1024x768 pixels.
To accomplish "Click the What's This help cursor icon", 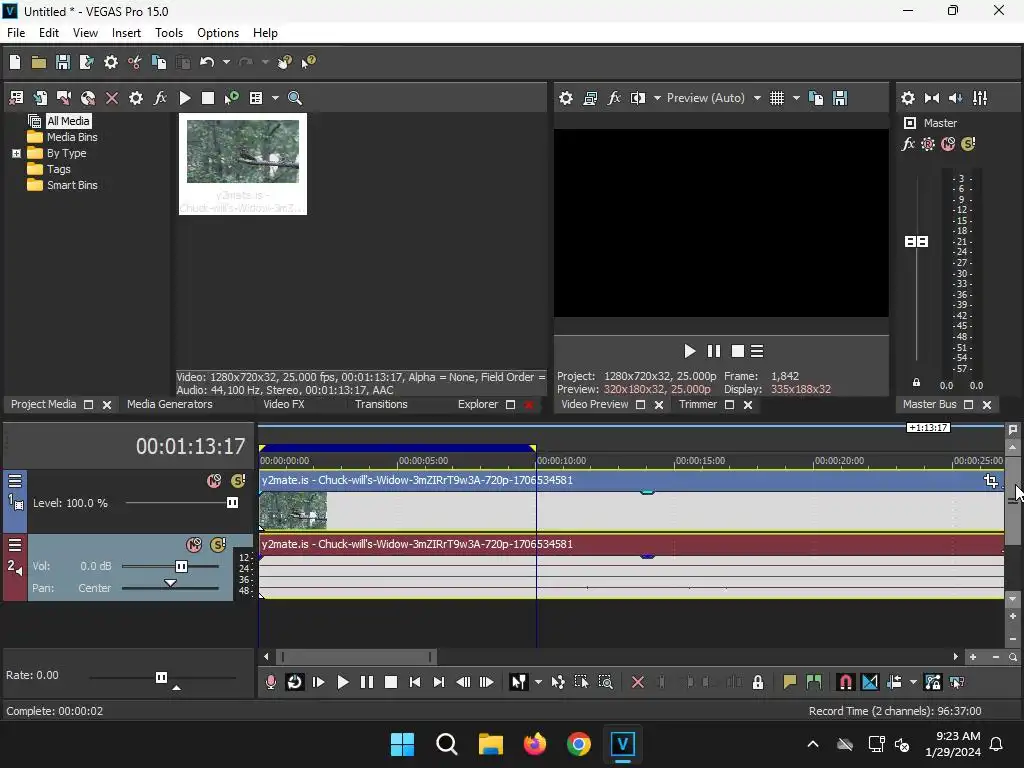I will 308,62.
